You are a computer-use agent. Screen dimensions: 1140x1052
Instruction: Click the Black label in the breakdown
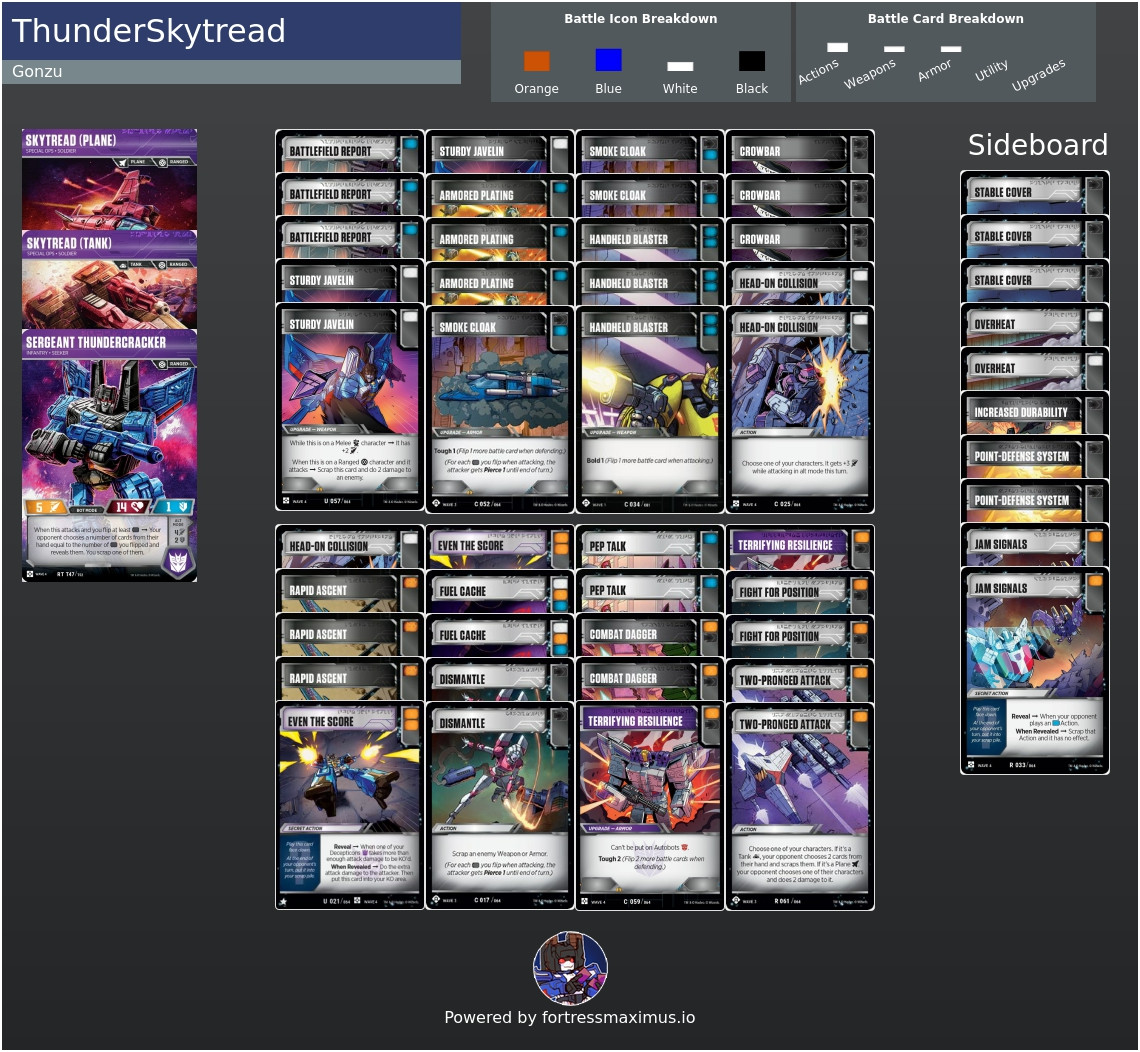pos(752,89)
